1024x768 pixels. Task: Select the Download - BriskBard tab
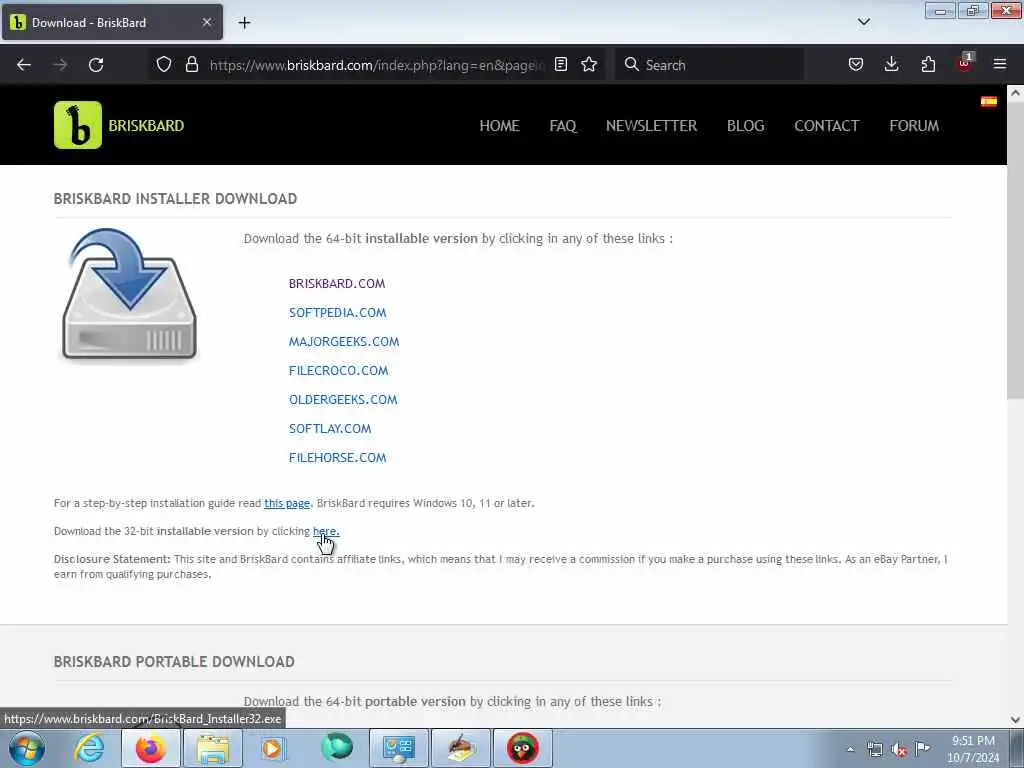click(112, 22)
